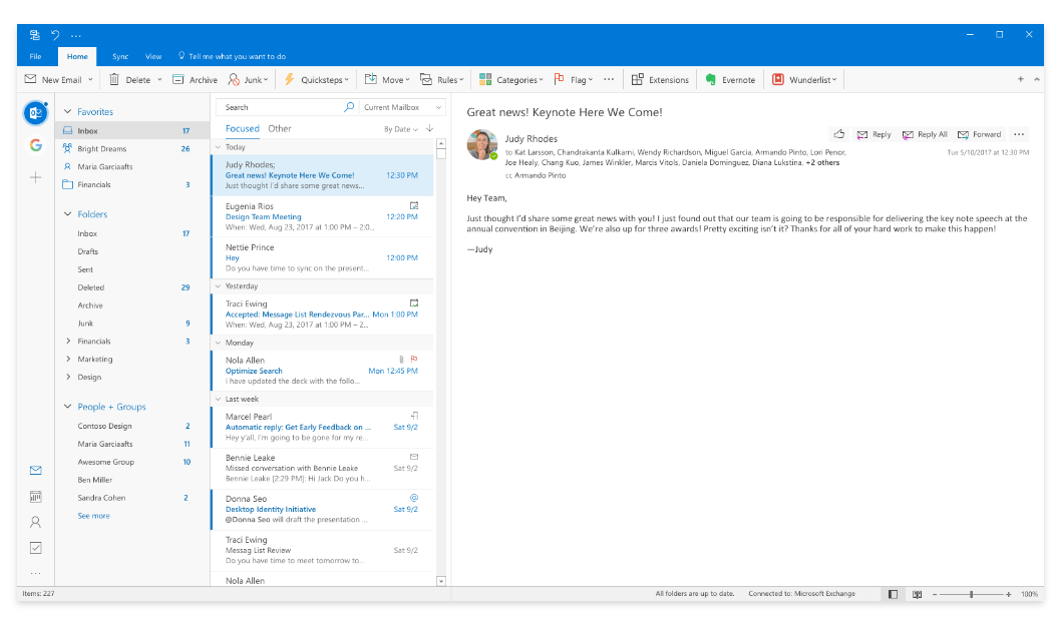Image resolution: width=1064 pixels, height=620 pixels.
Task: Launch Wunderlist from the ribbon
Action: [x=805, y=79]
